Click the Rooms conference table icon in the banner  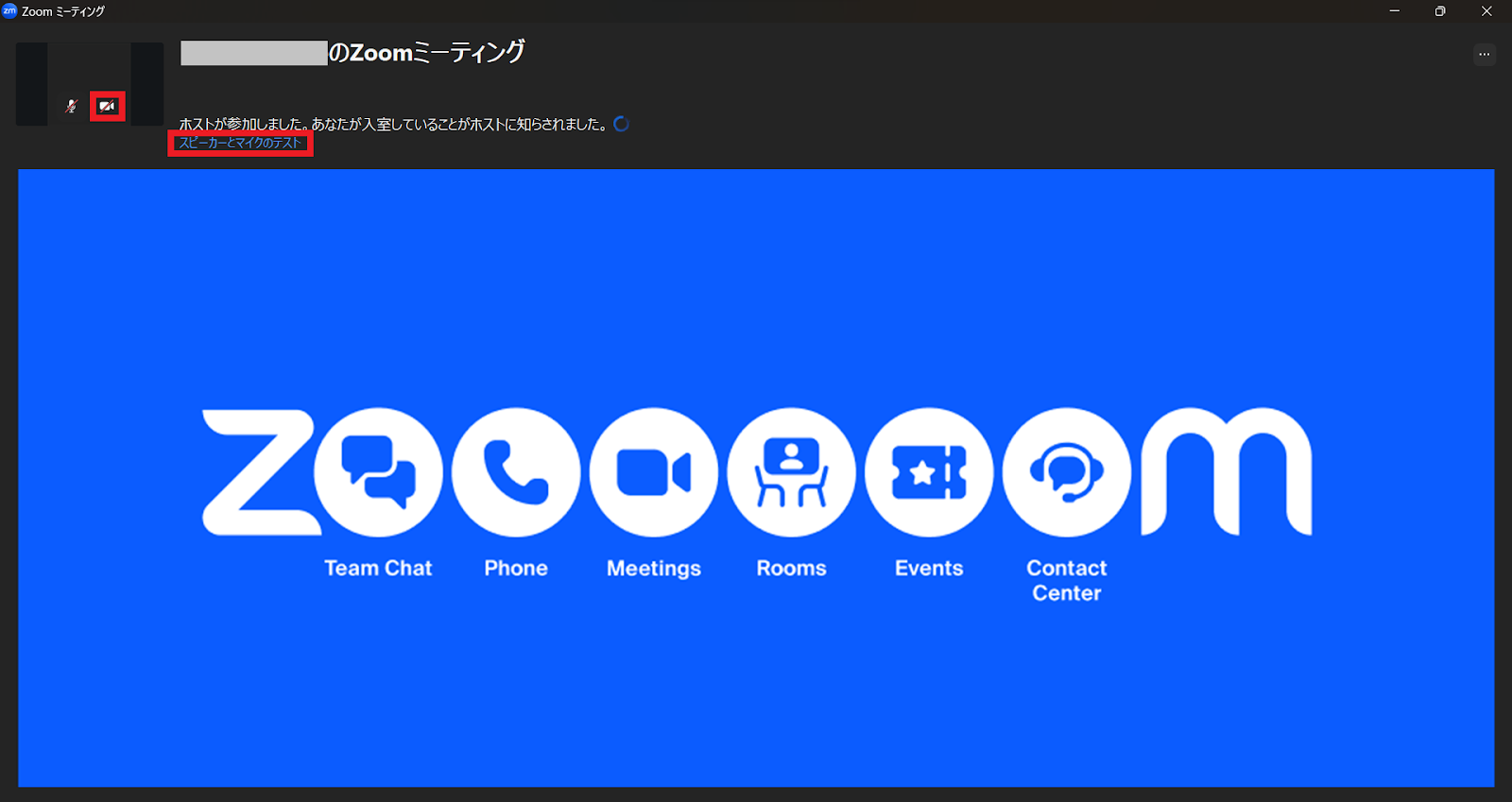tap(792, 472)
